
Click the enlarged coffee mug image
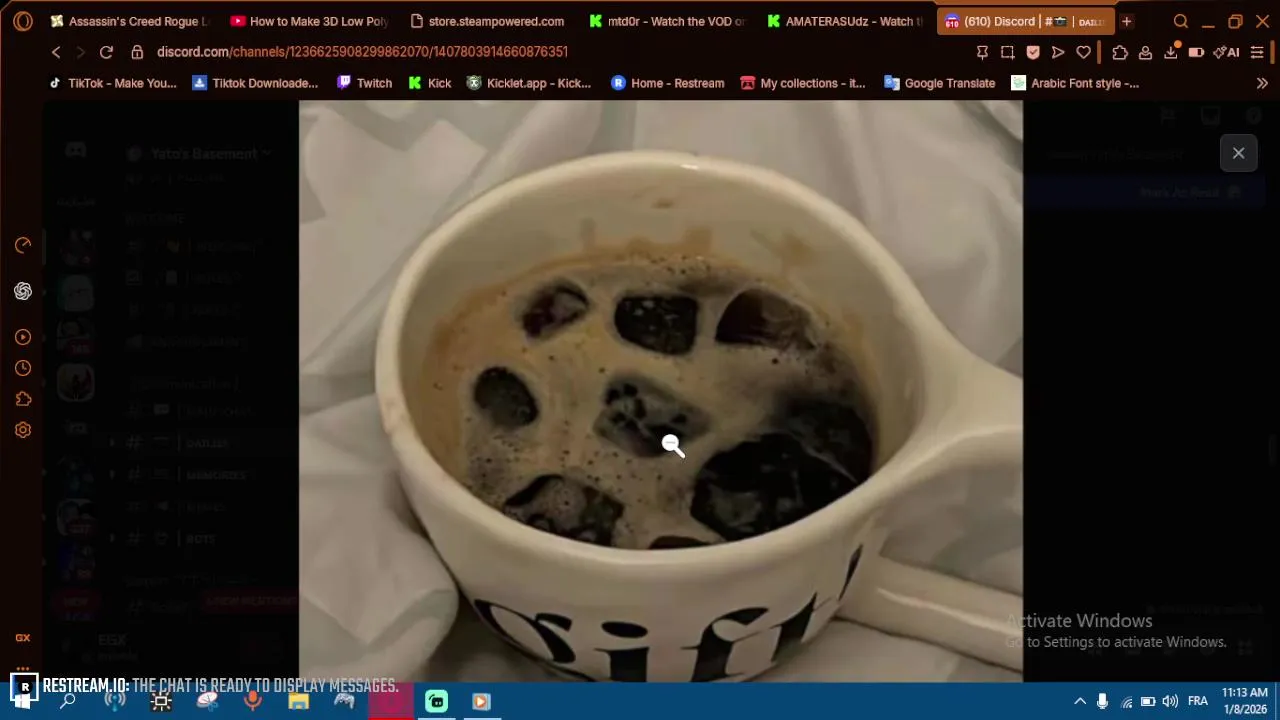point(660,391)
